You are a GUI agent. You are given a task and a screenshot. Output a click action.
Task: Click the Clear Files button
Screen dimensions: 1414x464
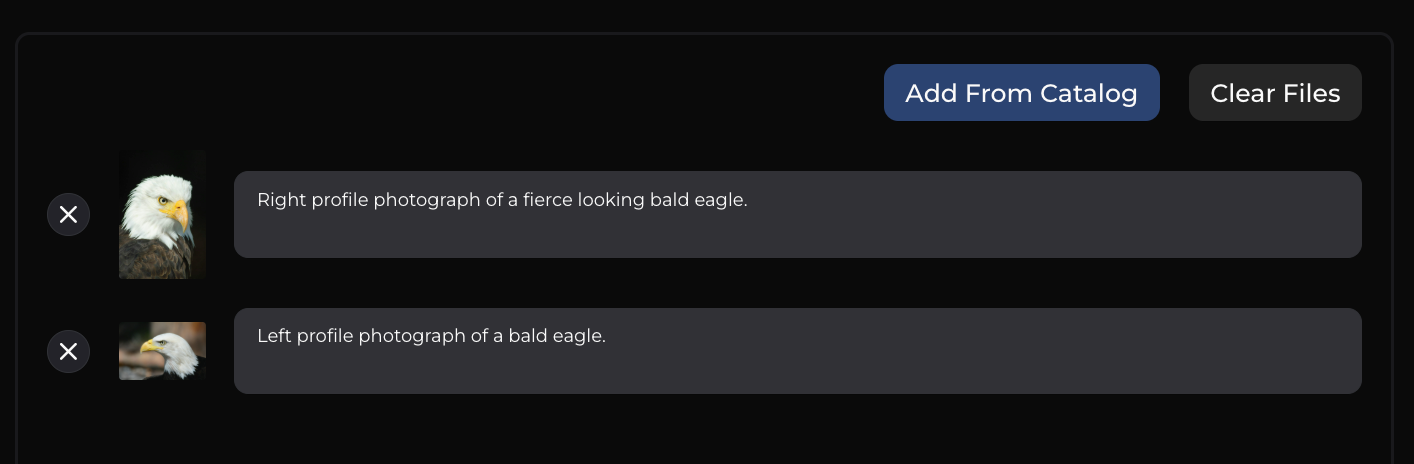[1275, 93]
